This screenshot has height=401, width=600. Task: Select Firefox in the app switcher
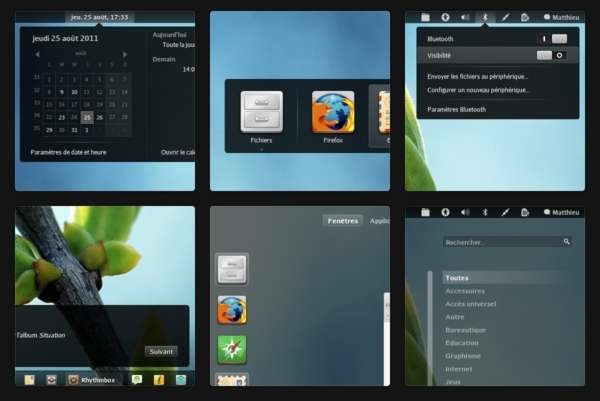[333, 117]
